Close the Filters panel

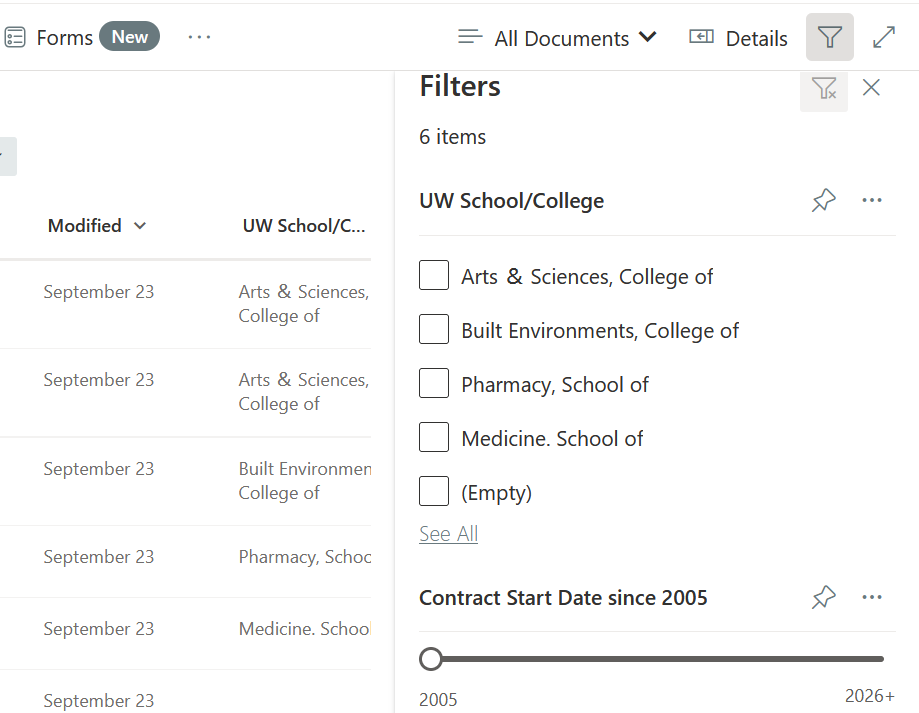(871, 88)
